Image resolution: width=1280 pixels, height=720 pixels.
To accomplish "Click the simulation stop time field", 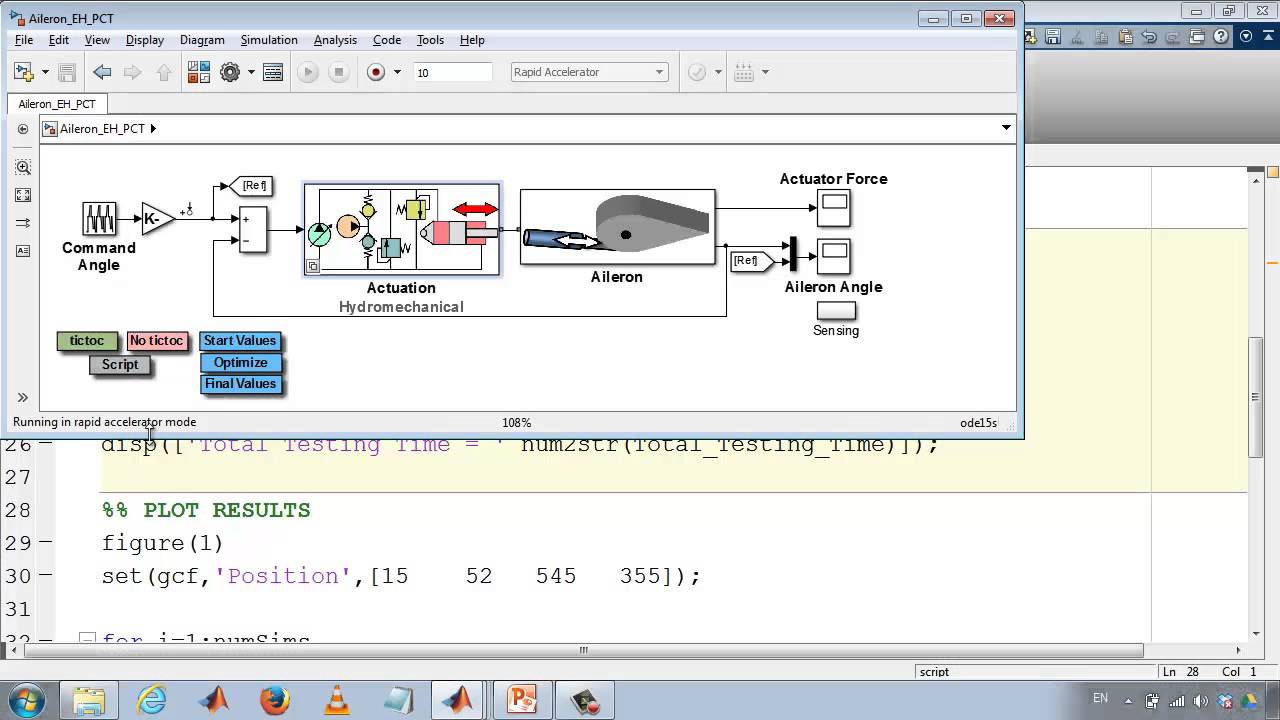I will coord(452,72).
